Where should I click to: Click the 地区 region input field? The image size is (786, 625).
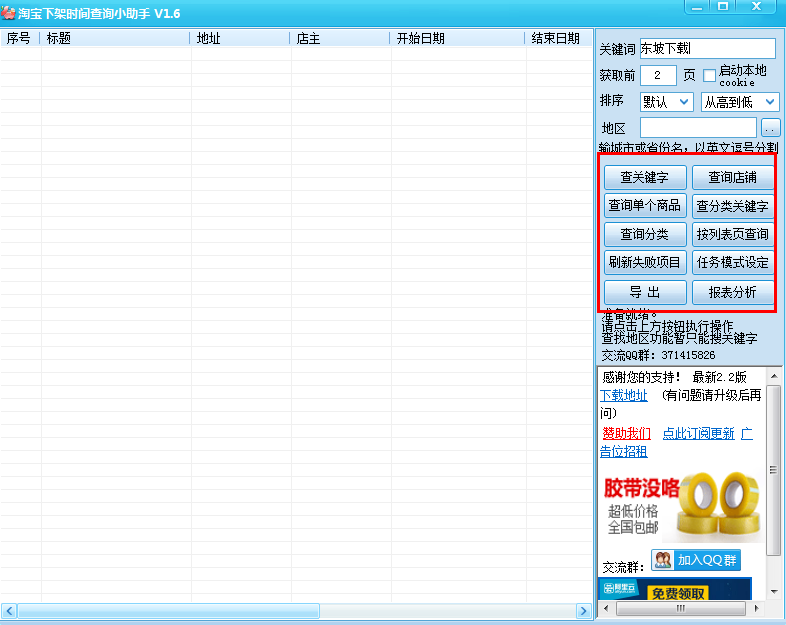tap(698, 128)
